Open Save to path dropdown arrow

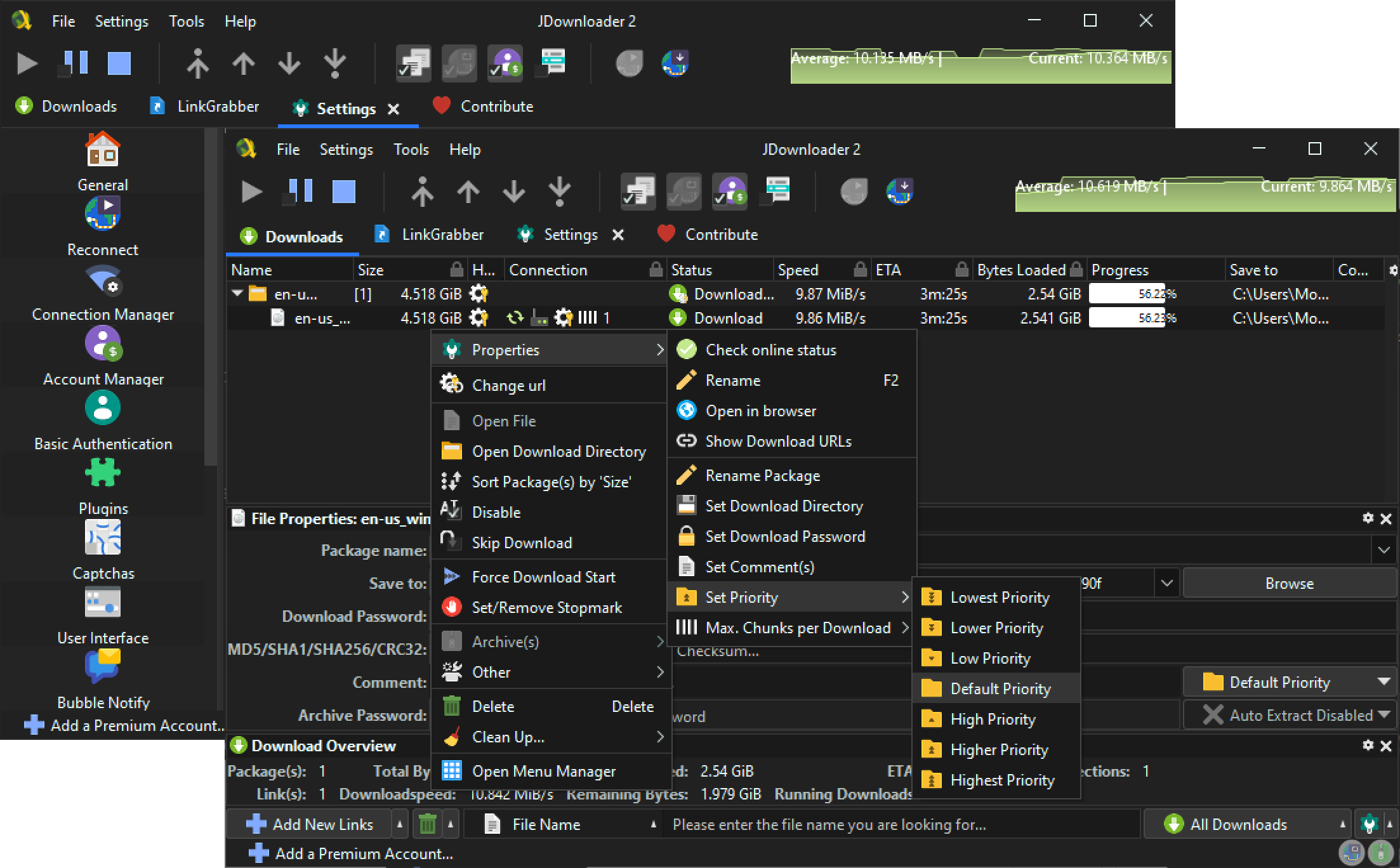tap(1166, 583)
